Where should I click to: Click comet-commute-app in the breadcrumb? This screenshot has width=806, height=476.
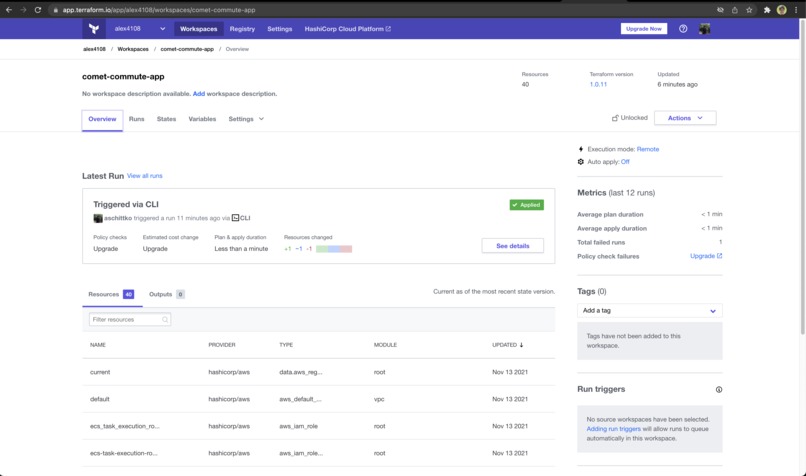[187, 49]
